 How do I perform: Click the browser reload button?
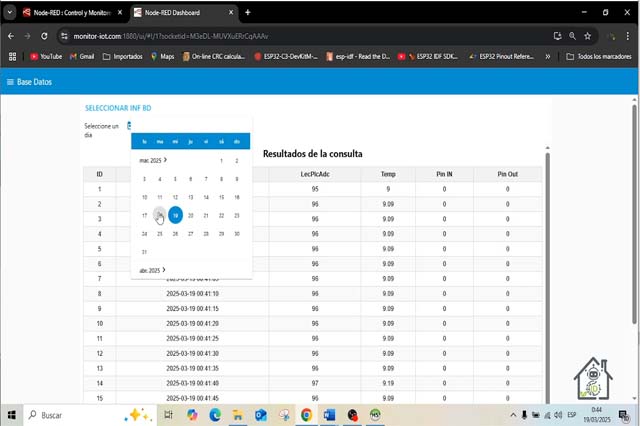pos(45,35)
